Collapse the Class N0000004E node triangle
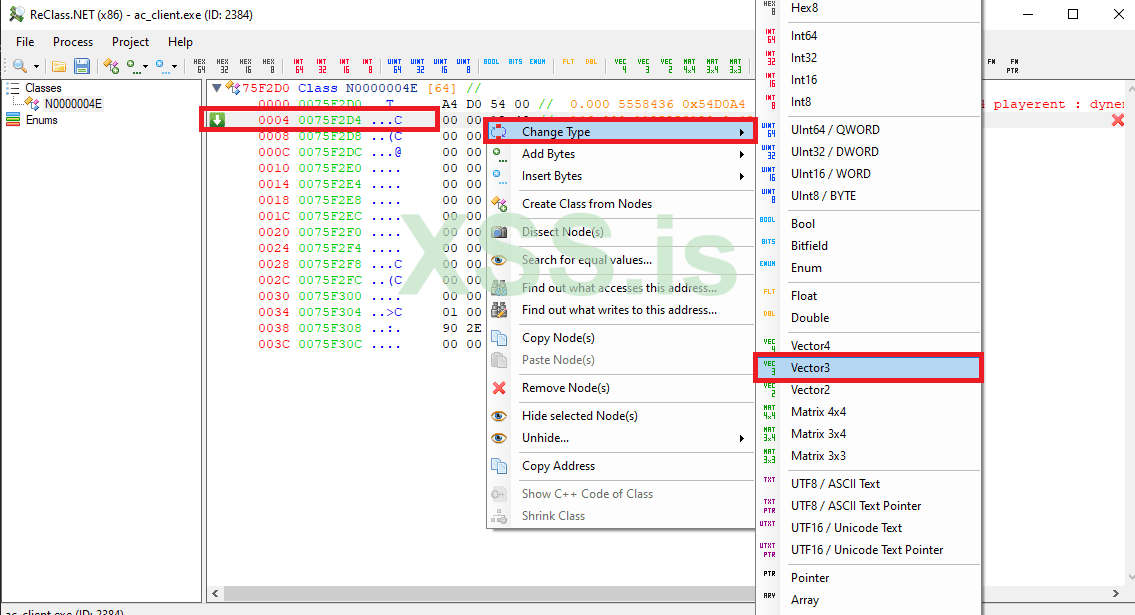Image resolution: width=1135 pixels, height=615 pixels. tap(216, 88)
